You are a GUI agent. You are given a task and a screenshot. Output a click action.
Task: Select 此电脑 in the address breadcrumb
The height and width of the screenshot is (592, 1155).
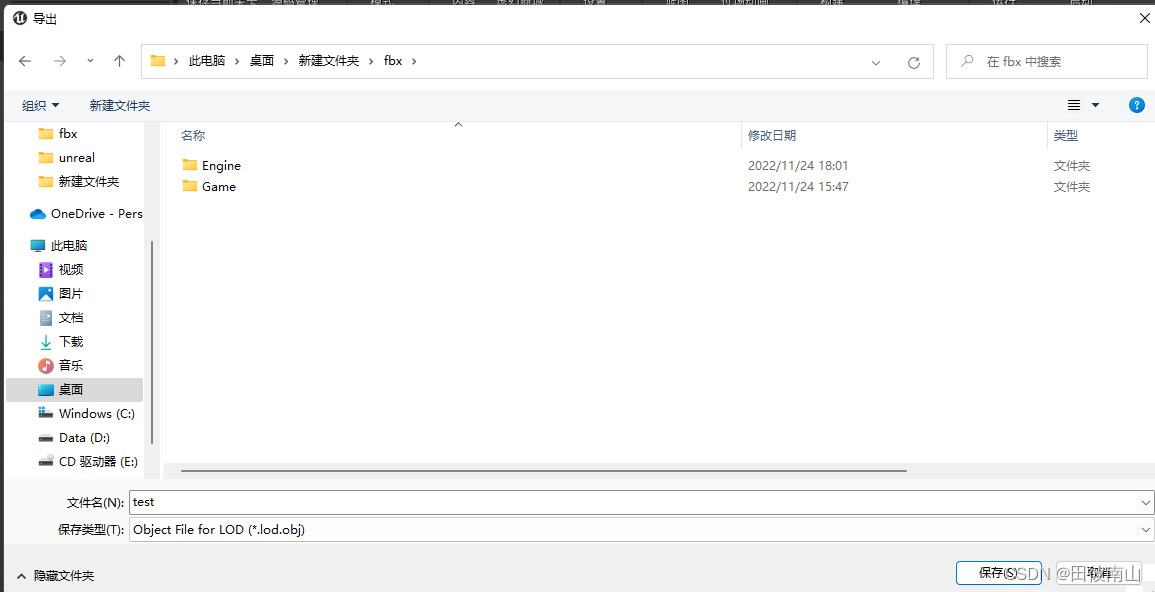point(207,62)
